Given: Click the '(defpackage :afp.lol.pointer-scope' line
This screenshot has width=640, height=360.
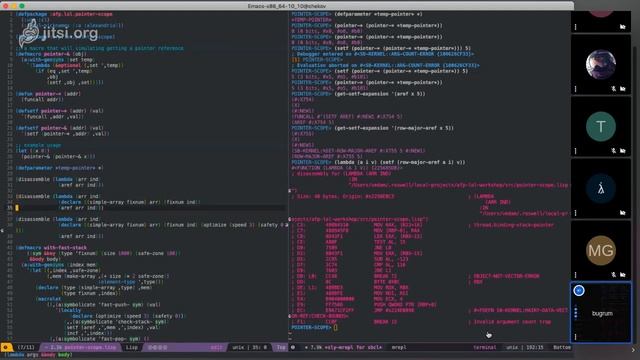Looking at the screenshot, I should 64,14.
